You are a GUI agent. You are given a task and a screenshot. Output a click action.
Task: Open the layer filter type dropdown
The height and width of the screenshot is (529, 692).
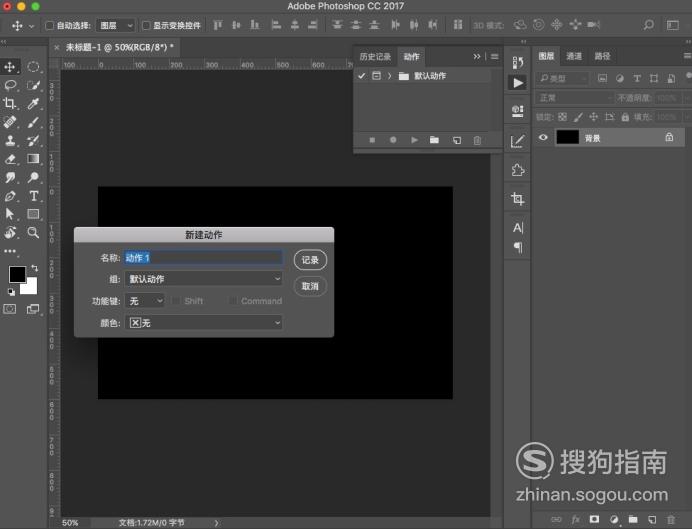click(x=562, y=79)
